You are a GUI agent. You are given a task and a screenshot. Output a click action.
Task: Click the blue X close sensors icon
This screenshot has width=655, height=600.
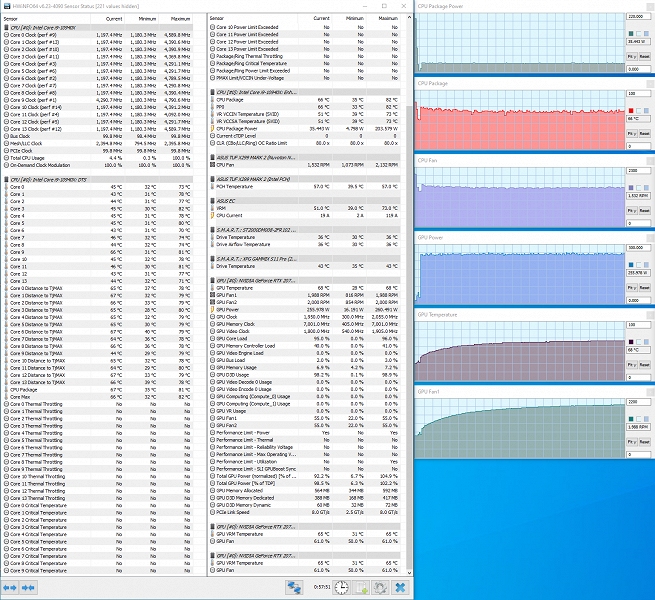(400, 587)
